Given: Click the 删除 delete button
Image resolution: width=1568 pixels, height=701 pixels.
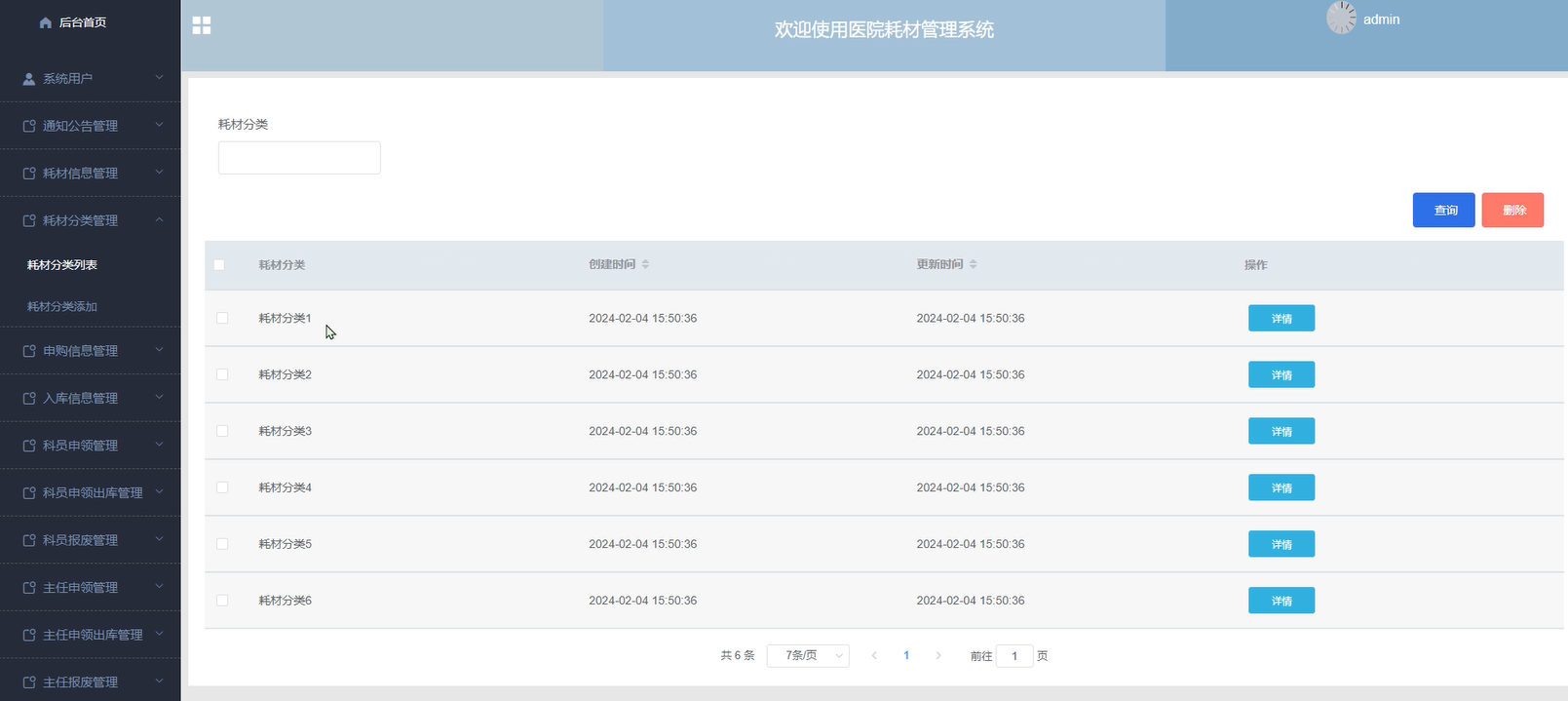Looking at the screenshot, I should click(1512, 211).
